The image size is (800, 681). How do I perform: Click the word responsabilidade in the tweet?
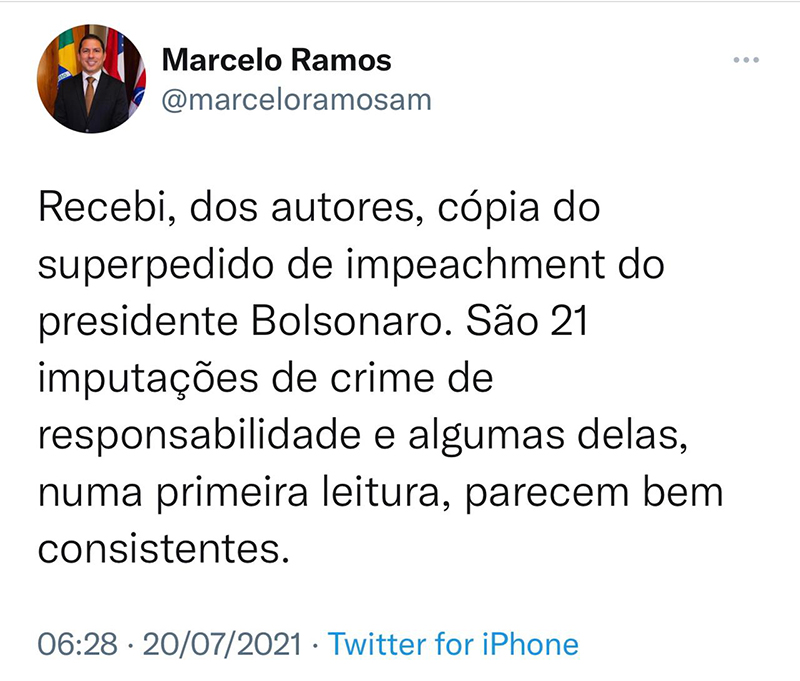(199, 435)
